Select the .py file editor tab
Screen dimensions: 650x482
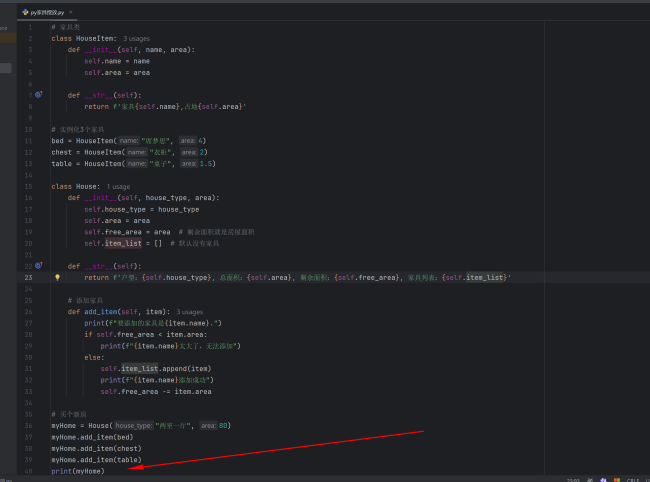tap(47, 12)
